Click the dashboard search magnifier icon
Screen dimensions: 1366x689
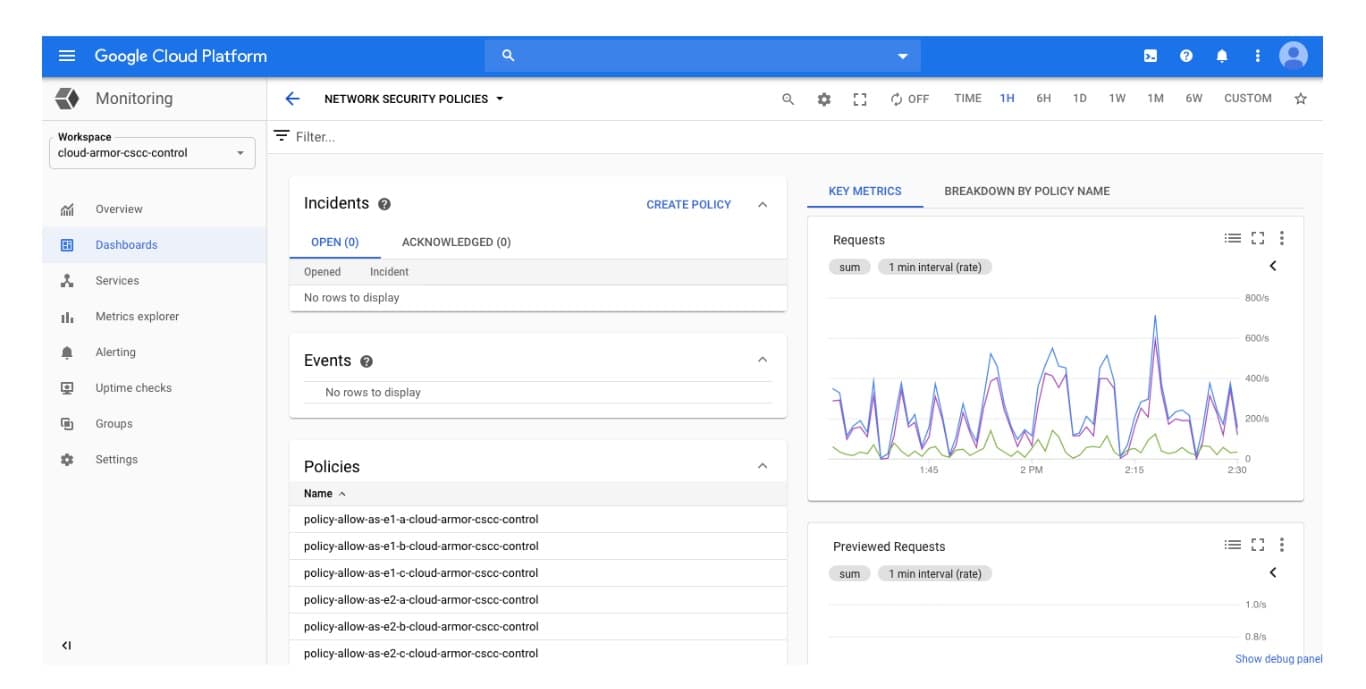(788, 99)
